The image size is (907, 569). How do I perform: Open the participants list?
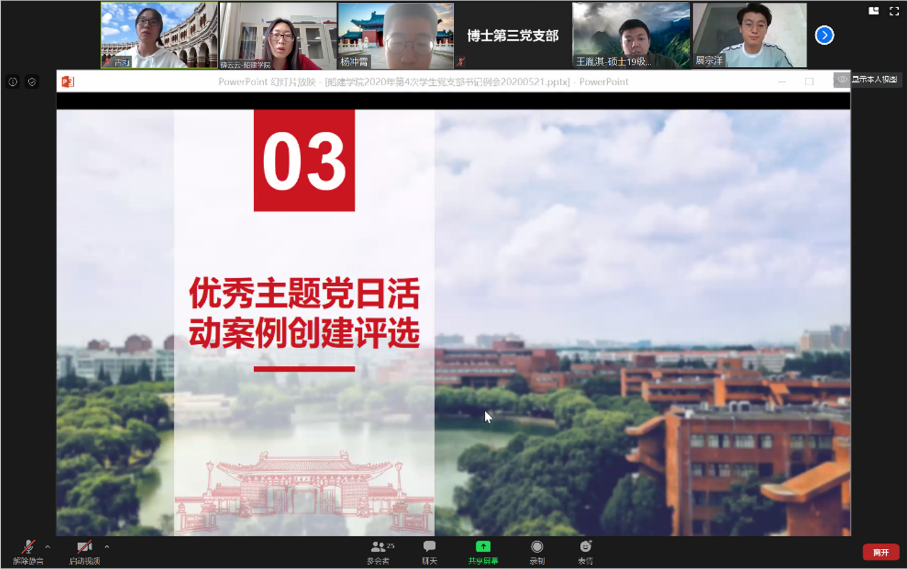[x=380, y=550]
